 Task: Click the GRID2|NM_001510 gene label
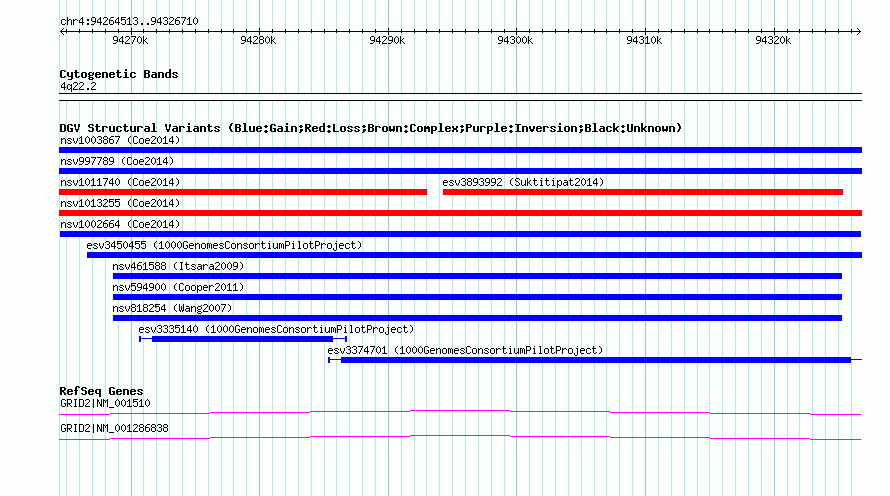coord(105,403)
